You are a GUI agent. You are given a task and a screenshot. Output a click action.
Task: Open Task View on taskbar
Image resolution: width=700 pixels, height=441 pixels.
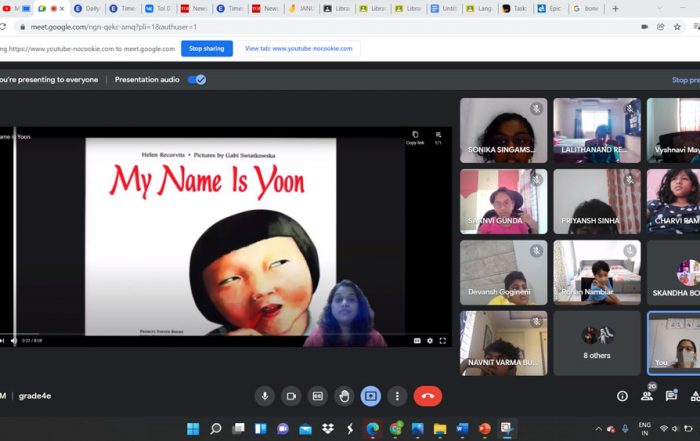click(238, 429)
